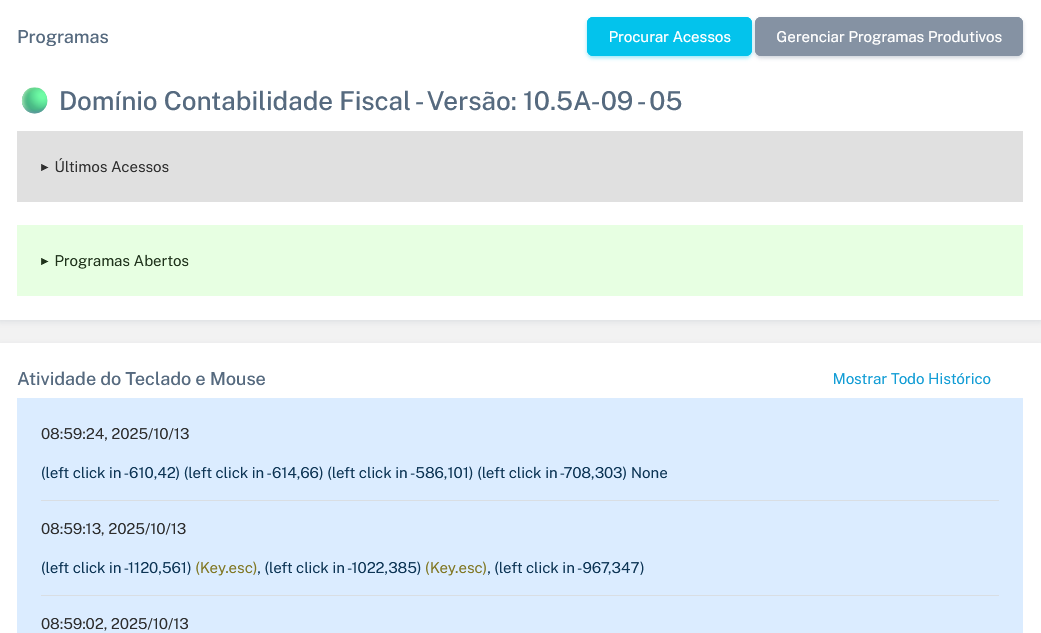Image resolution: width=1041 pixels, height=633 pixels.
Task: Click the triangle arrow before Programas Abertos
Action: click(45, 261)
